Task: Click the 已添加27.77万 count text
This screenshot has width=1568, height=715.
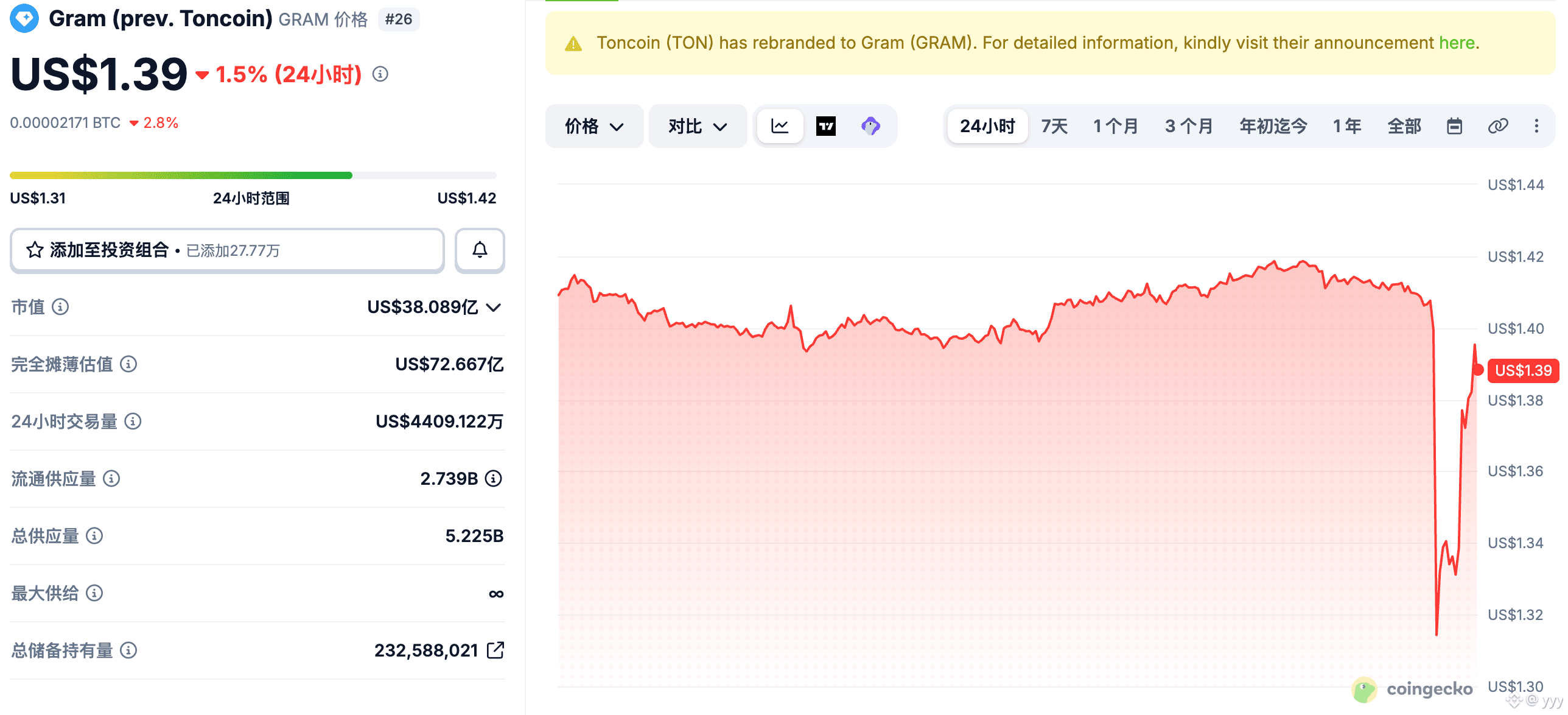Action: (233, 250)
